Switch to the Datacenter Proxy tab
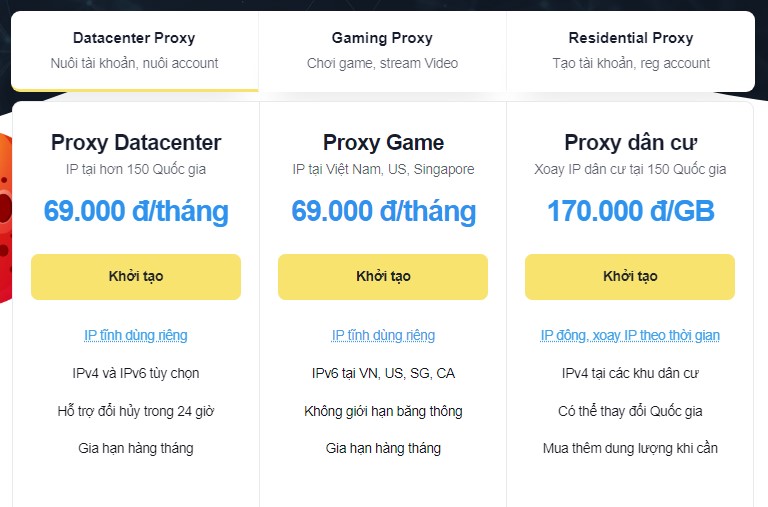 pos(134,50)
